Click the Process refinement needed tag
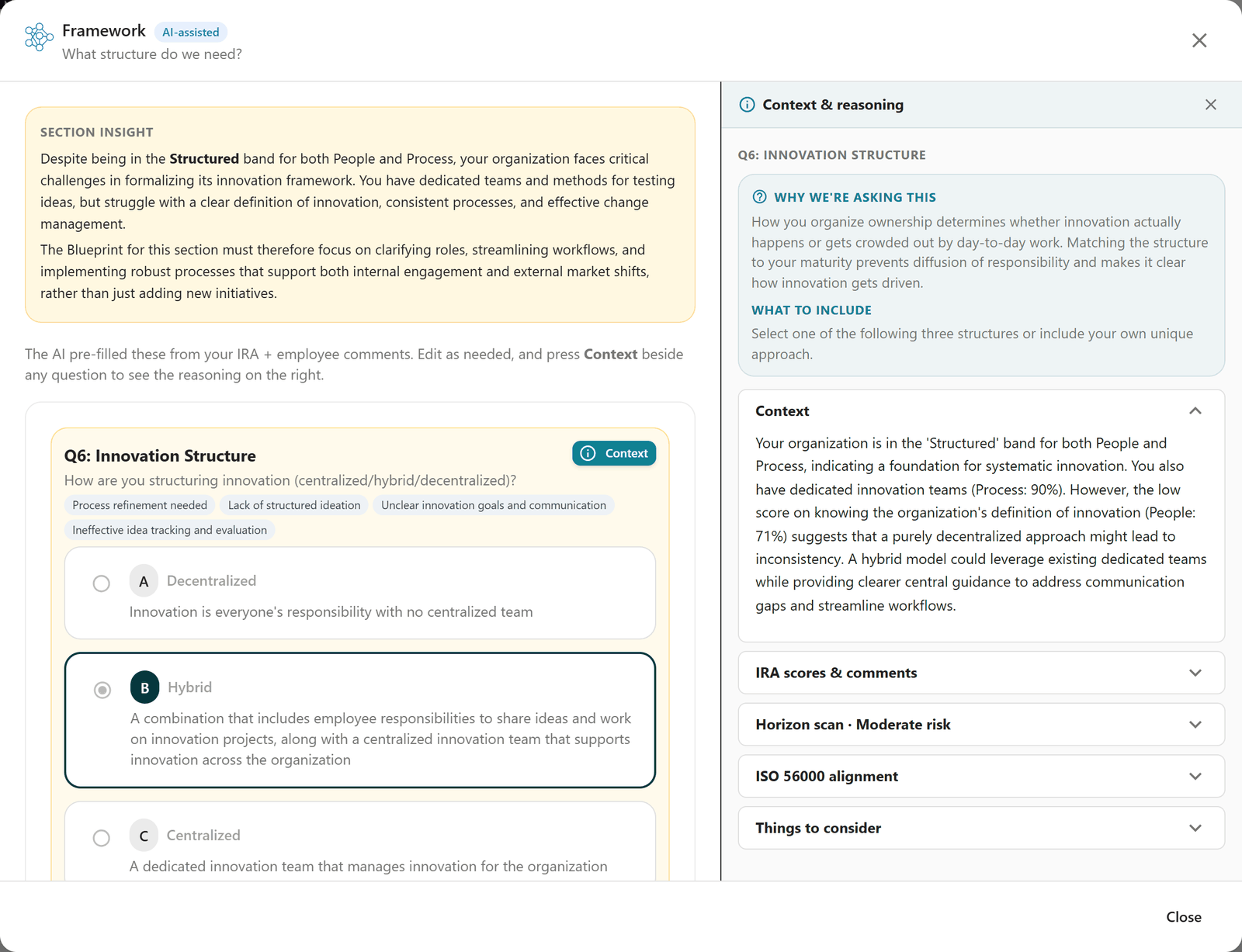Image resolution: width=1242 pixels, height=952 pixels. click(140, 505)
